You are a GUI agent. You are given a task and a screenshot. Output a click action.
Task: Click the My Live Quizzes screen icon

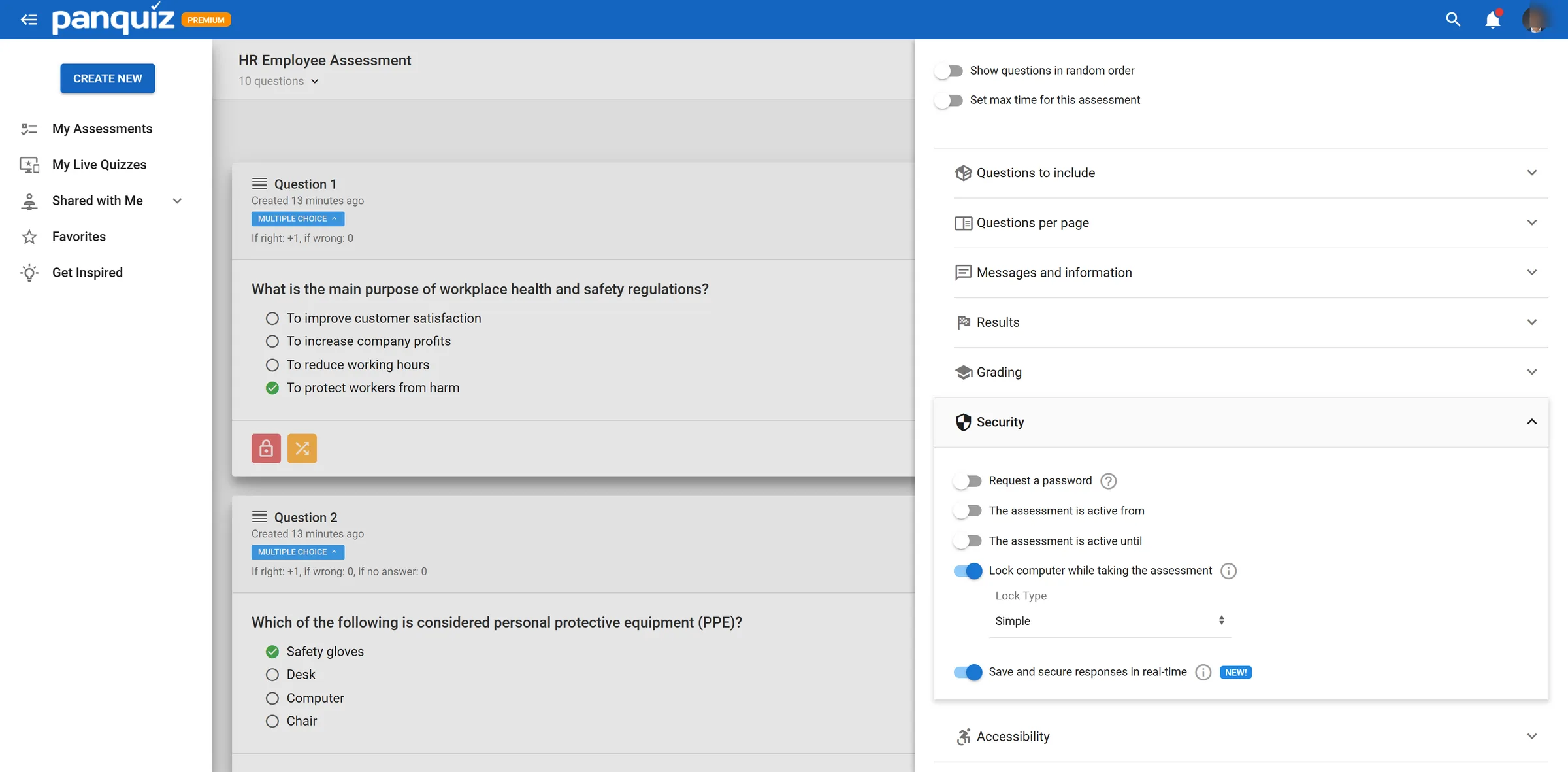click(29, 165)
